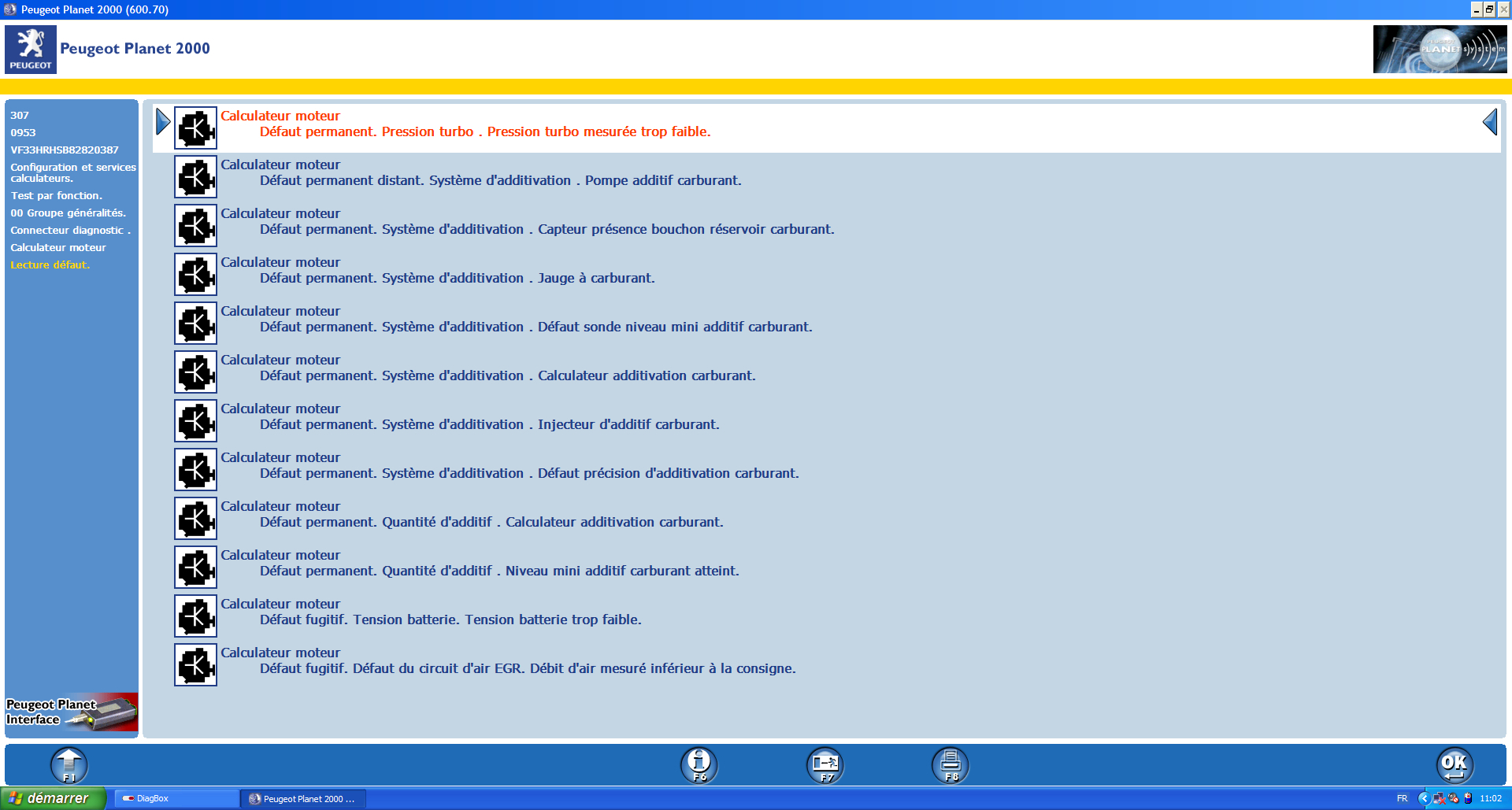Viewport: 1512px width, 810px height.
Task: Click engine icon beside Niveau mini additif atteint fault
Action: (195, 567)
